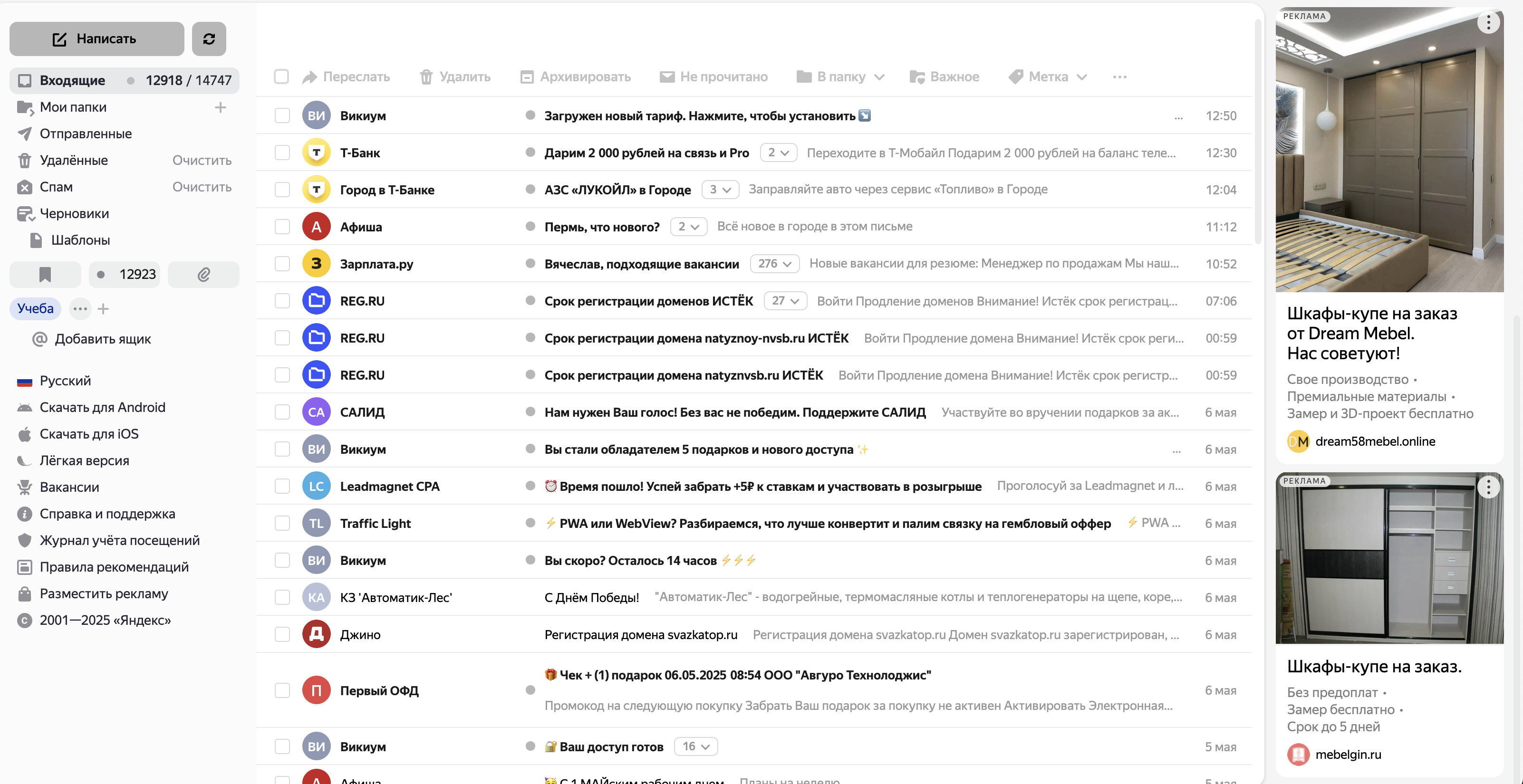Screen dimensions: 1523x784
Task: Toggle unread dot on САЛИД email
Action: pyautogui.click(x=530, y=412)
